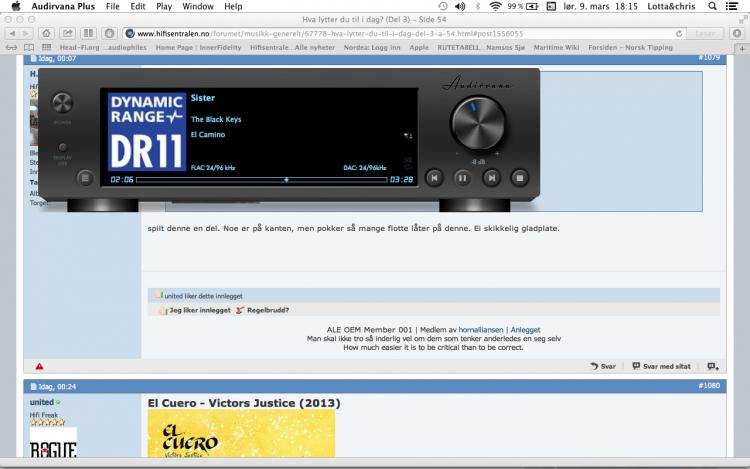
Task: Open the Window menu
Action: (x=198, y=6)
